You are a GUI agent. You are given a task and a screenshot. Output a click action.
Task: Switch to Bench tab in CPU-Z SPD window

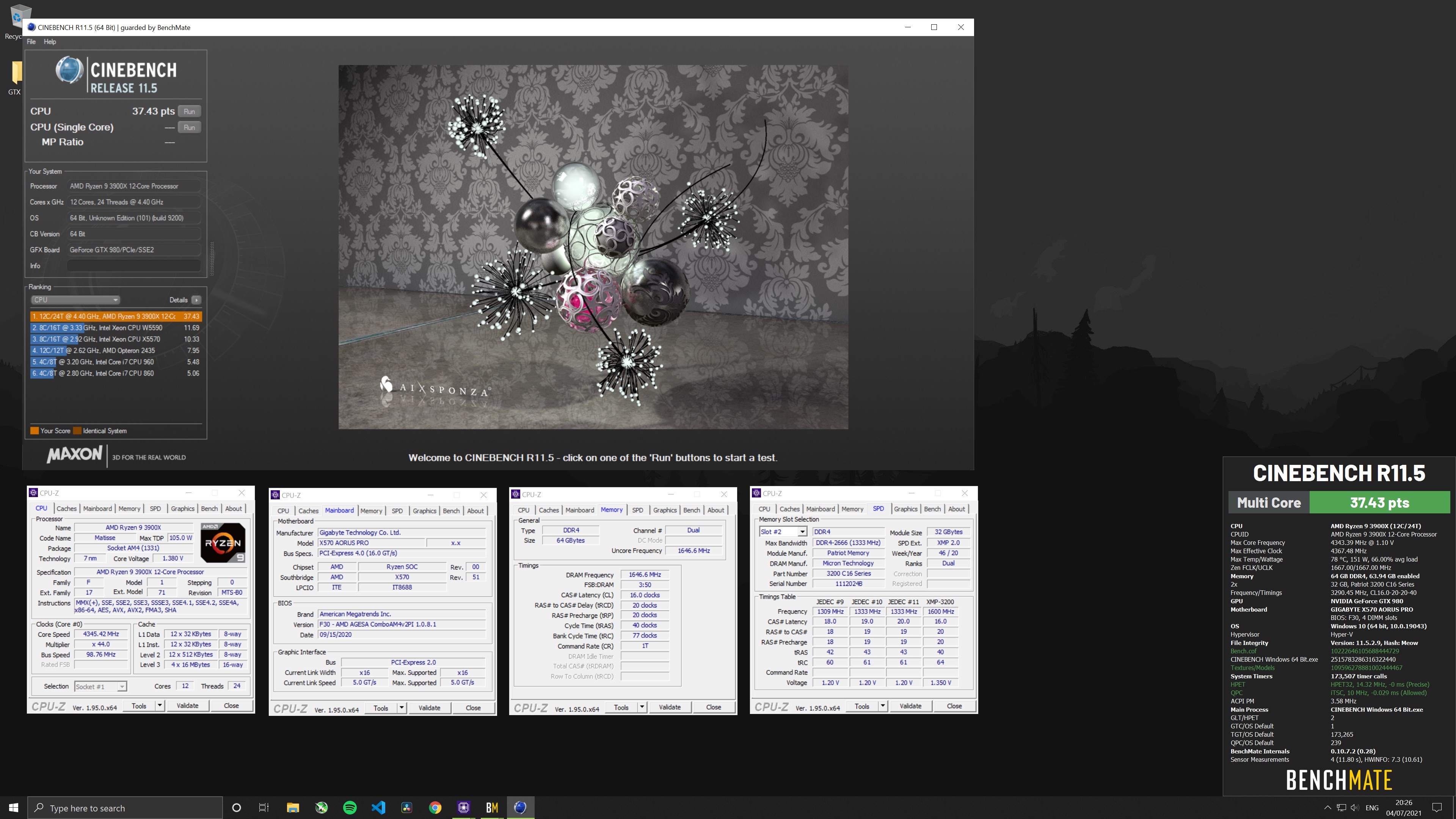(933, 509)
